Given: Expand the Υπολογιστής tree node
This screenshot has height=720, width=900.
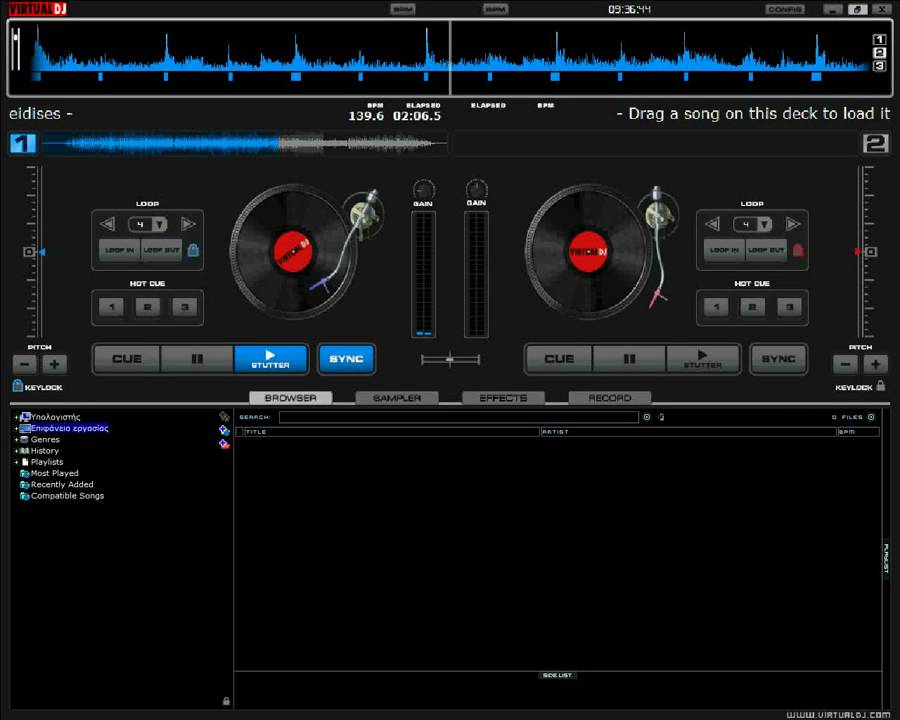Looking at the screenshot, I should click(16, 417).
